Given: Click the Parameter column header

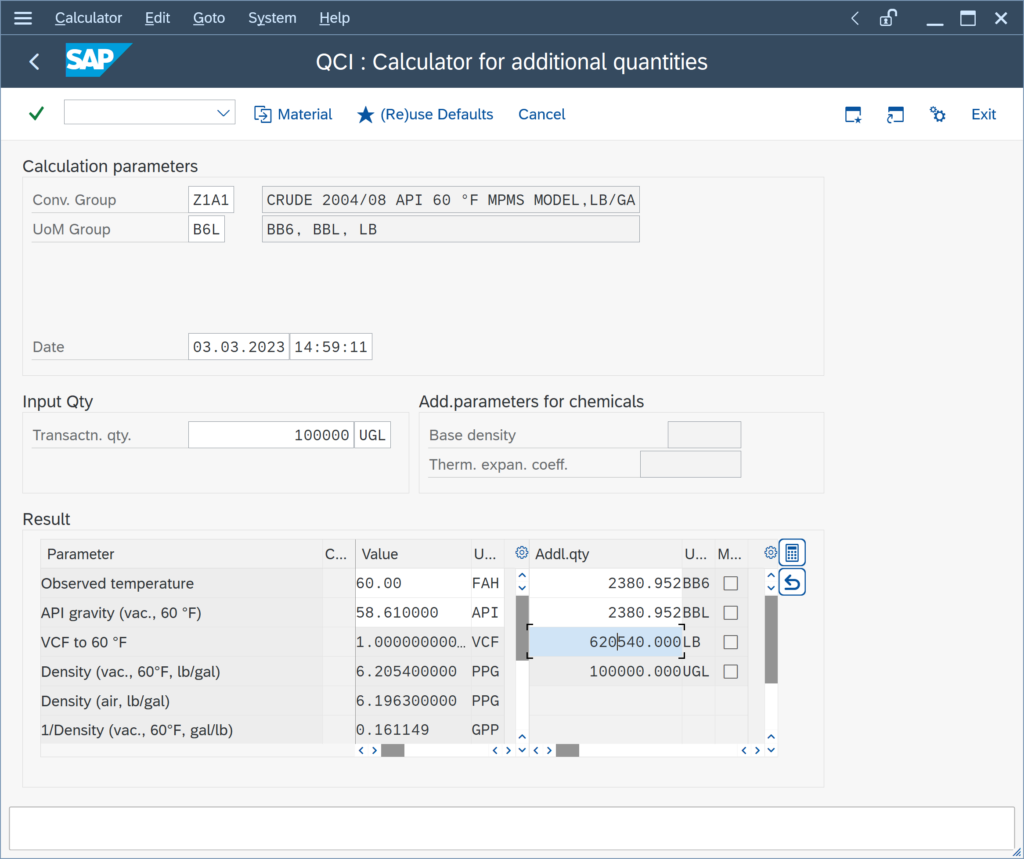Looking at the screenshot, I should [182, 554].
